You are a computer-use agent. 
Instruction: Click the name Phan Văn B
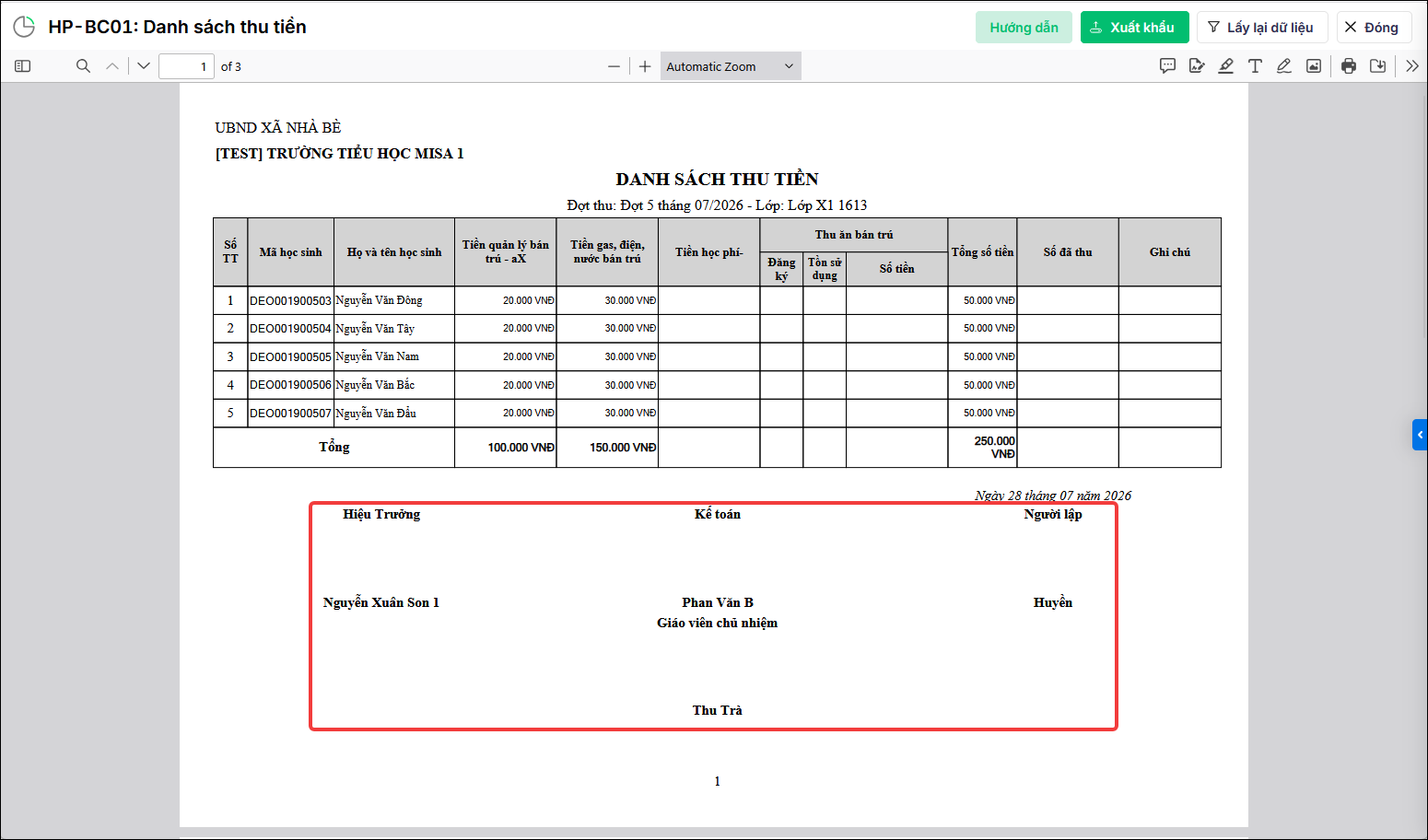[718, 602]
